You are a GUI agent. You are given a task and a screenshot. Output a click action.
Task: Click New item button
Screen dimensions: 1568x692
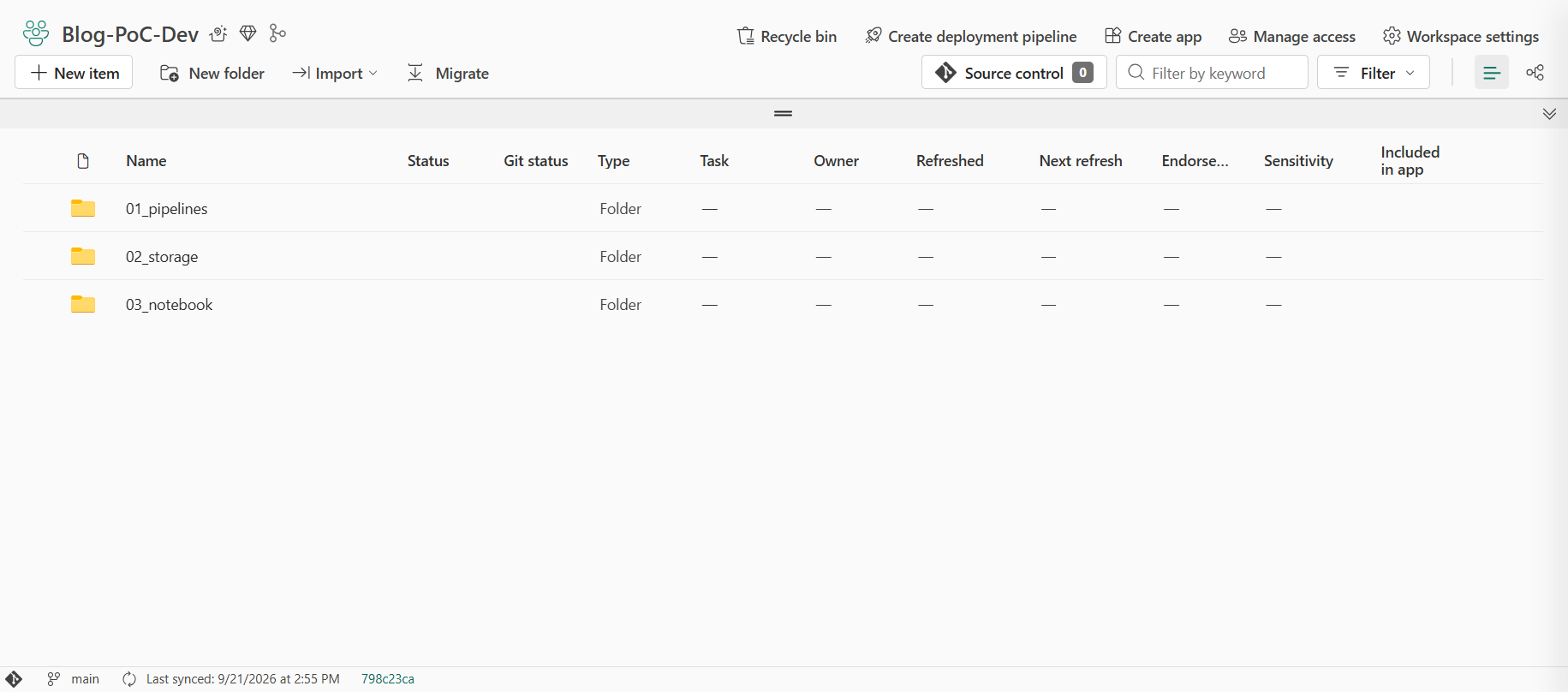pyautogui.click(x=74, y=73)
